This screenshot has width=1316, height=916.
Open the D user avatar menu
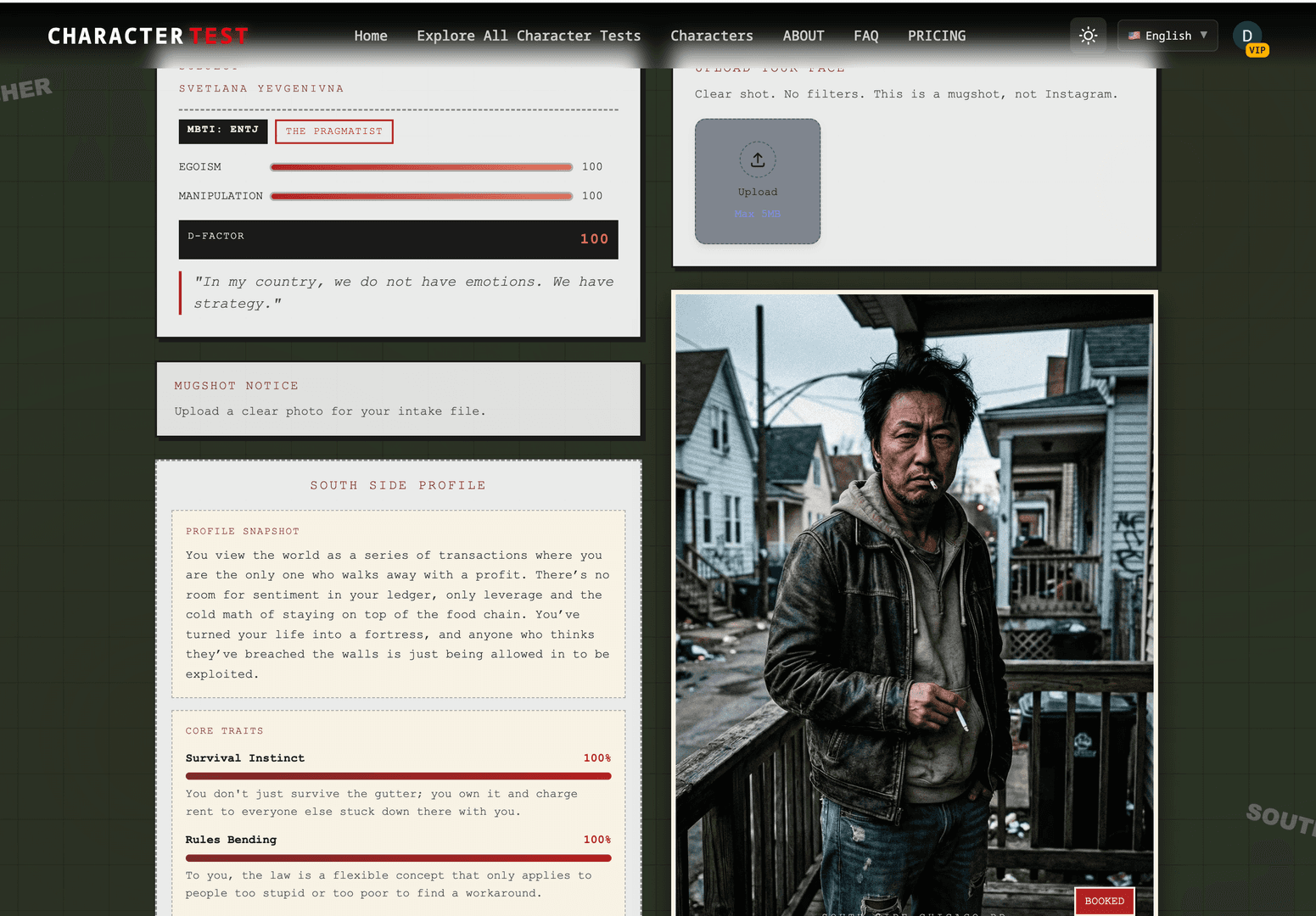(x=1246, y=36)
